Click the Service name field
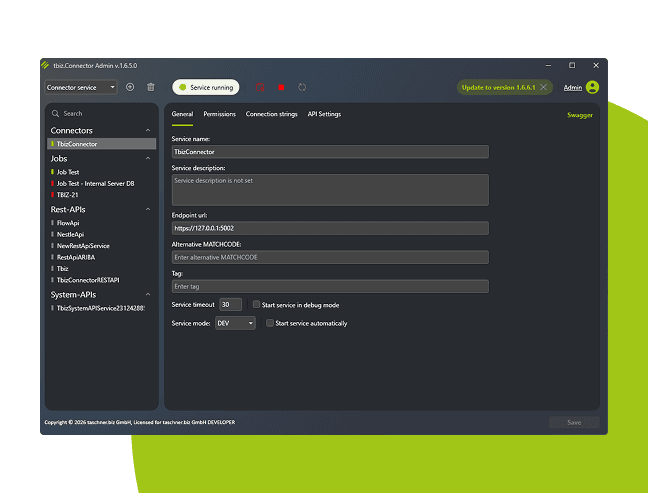This screenshot has width=648, height=493. (x=330, y=152)
